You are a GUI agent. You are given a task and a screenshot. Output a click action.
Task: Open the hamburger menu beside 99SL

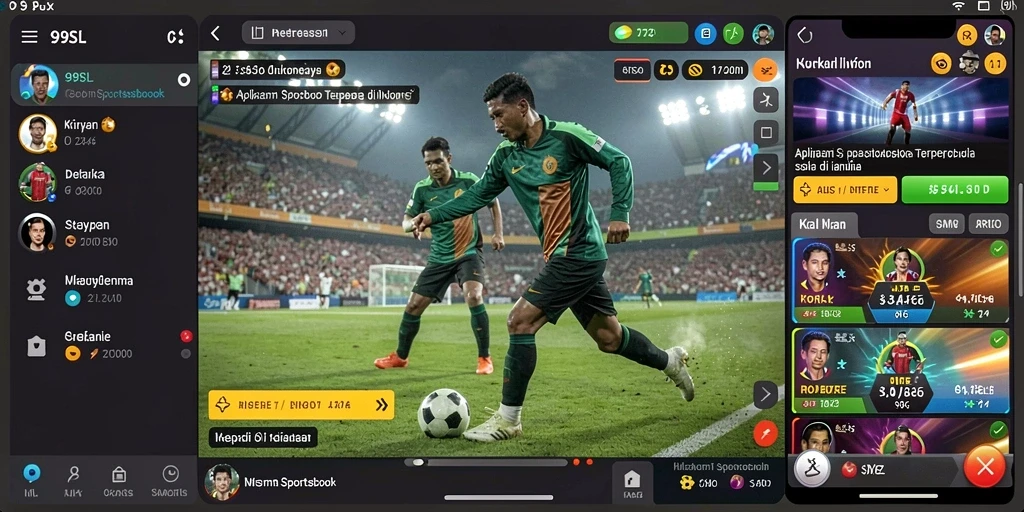point(29,37)
